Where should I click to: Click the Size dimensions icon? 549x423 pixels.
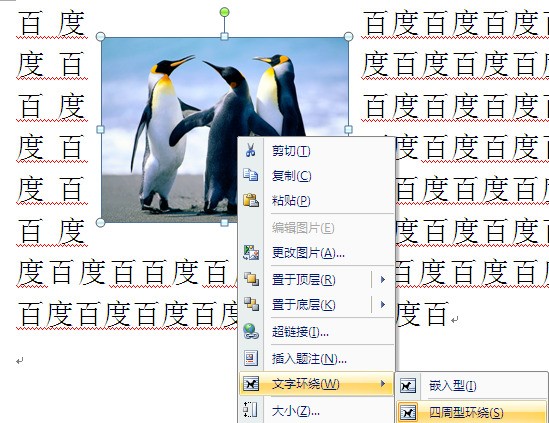point(250,410)
